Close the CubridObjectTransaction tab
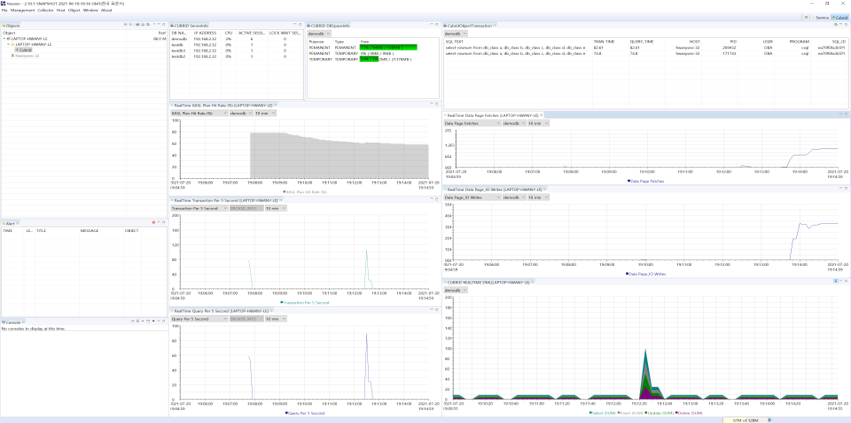This screenshot has width=851, height=423. [x=495, y=25]
